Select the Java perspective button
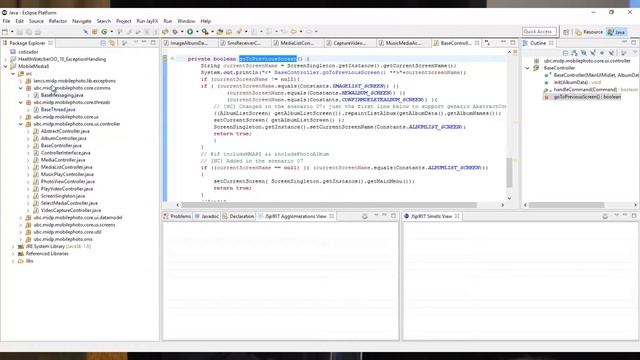Viewport: 640px width, 360px height. tap(616, 32)
